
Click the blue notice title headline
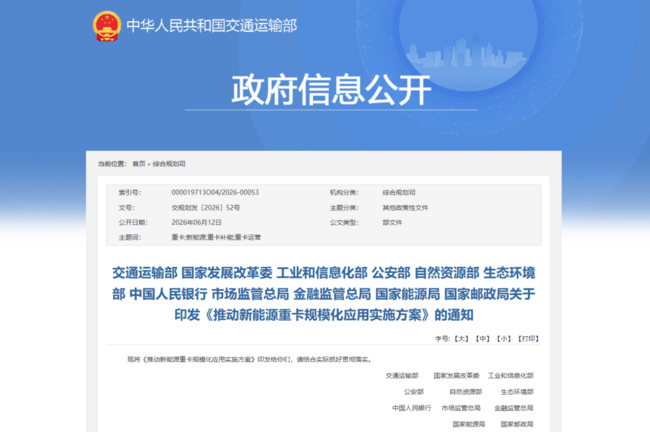(324, 294)
